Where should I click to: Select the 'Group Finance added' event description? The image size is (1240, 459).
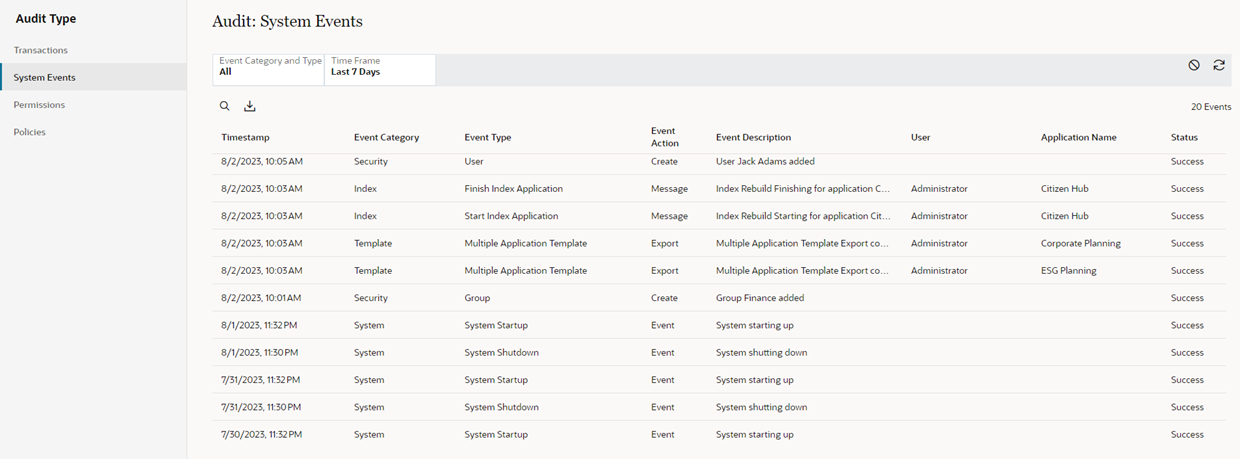click(x=760, y=298)
